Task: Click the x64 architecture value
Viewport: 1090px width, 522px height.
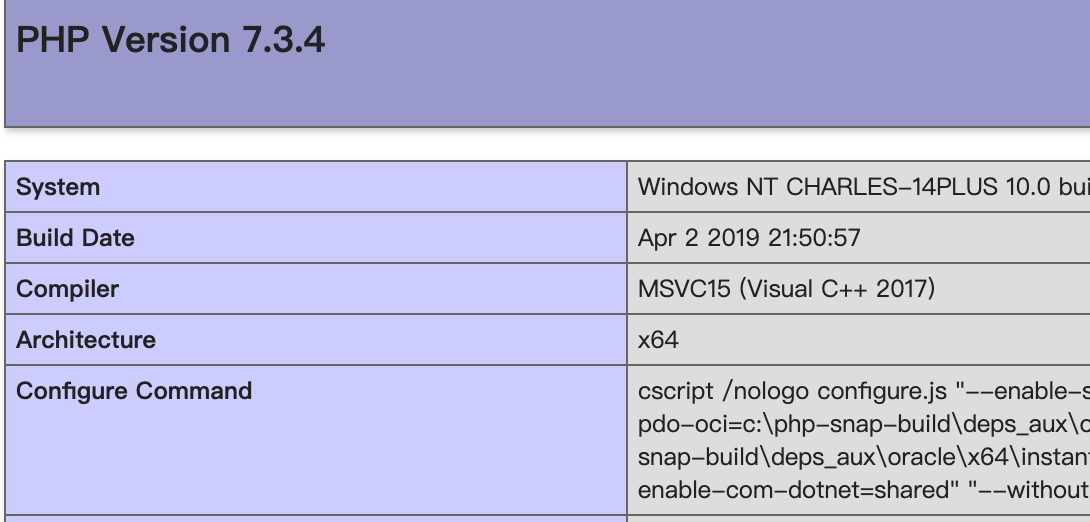Action: tap(658, 340)
